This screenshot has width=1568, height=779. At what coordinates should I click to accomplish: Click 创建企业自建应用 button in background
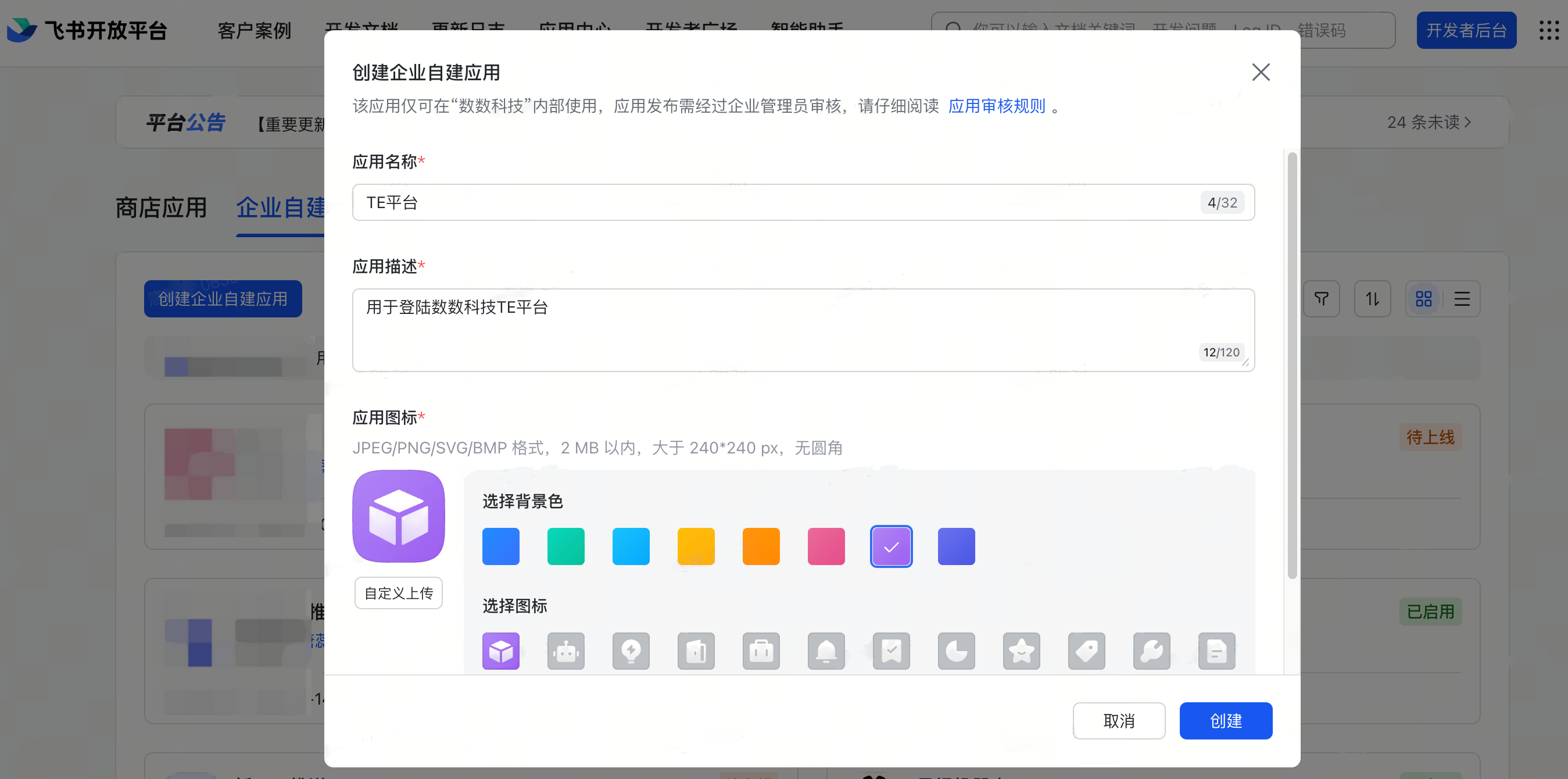pos(223,298)
